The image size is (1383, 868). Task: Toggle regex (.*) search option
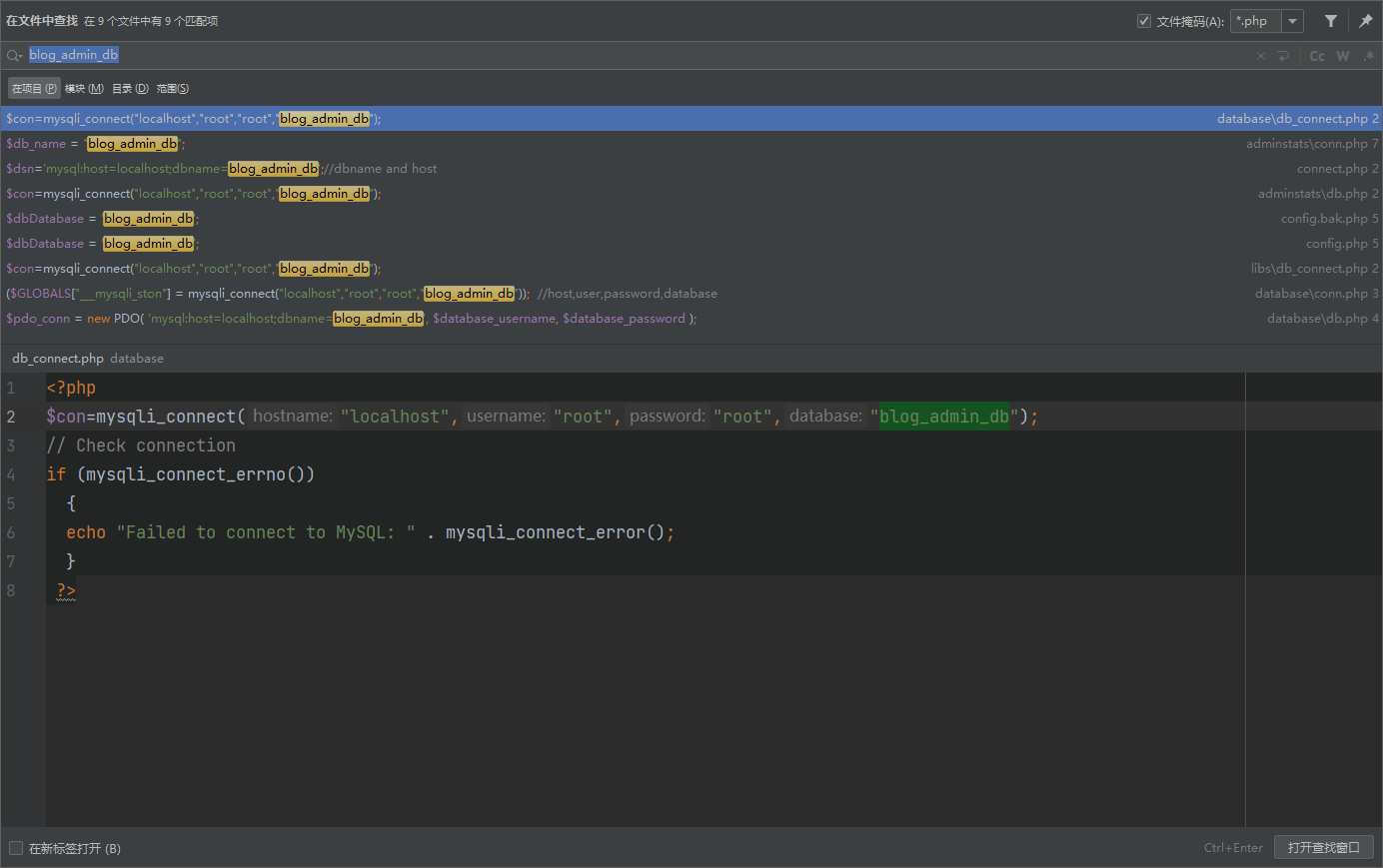[1368, 56]
